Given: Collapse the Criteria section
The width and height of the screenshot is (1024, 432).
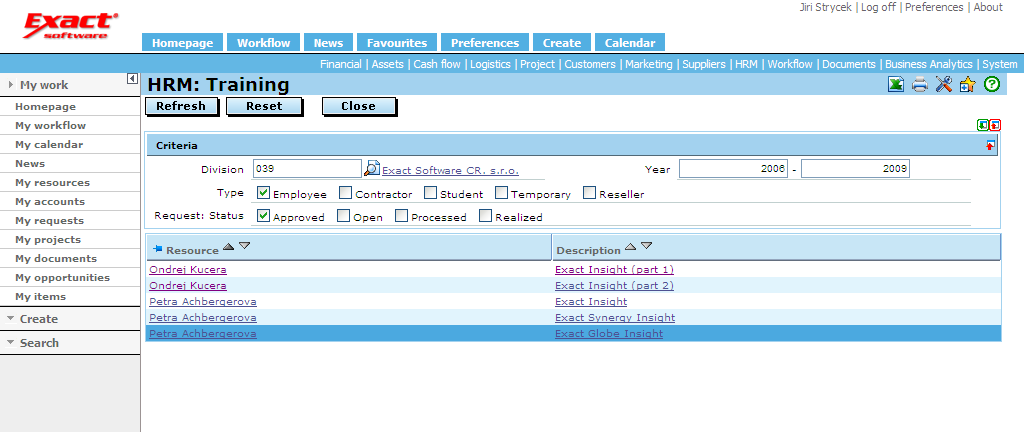Looking at the screenshot, I should click(991, 146).
